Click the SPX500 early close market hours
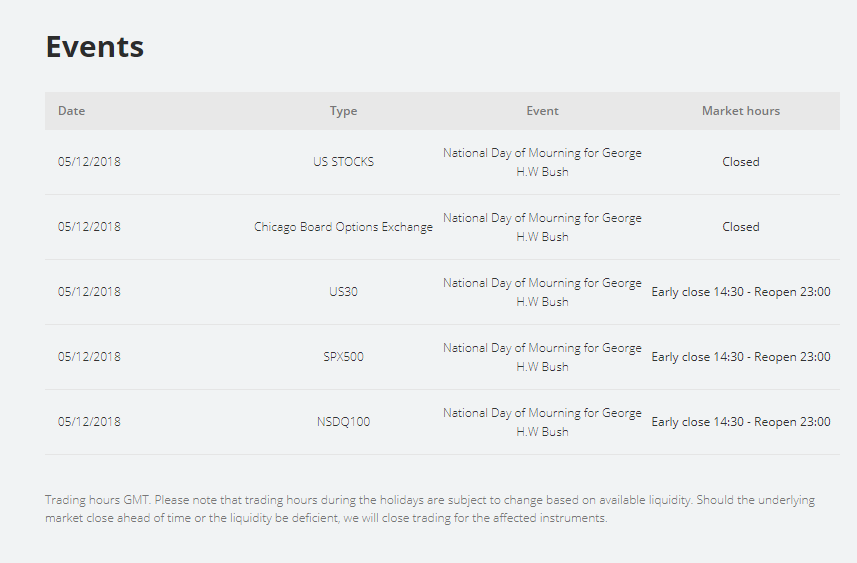This screenshot has width=857, height=563. click(x=740, y=357)
